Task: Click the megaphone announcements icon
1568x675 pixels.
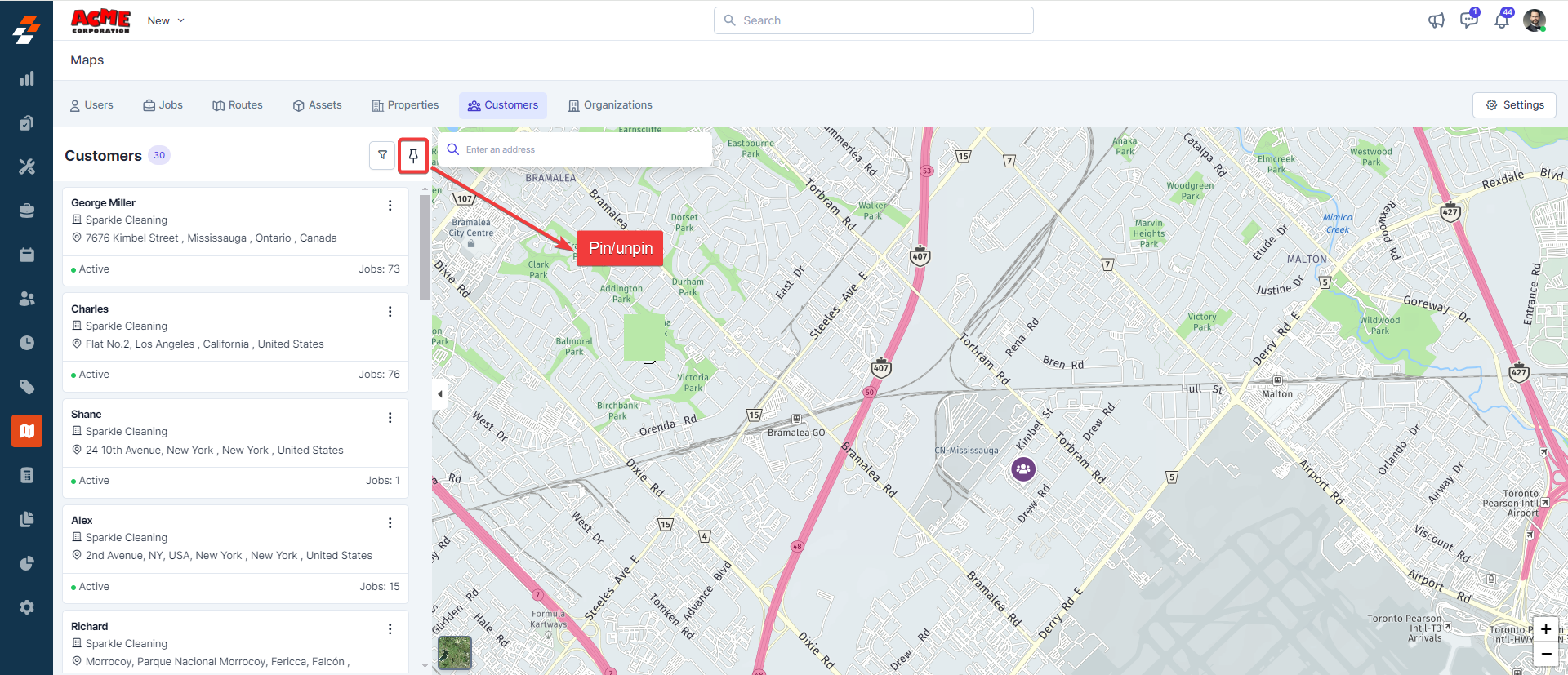Action: pyautogui.click(x=1437, y=20)
